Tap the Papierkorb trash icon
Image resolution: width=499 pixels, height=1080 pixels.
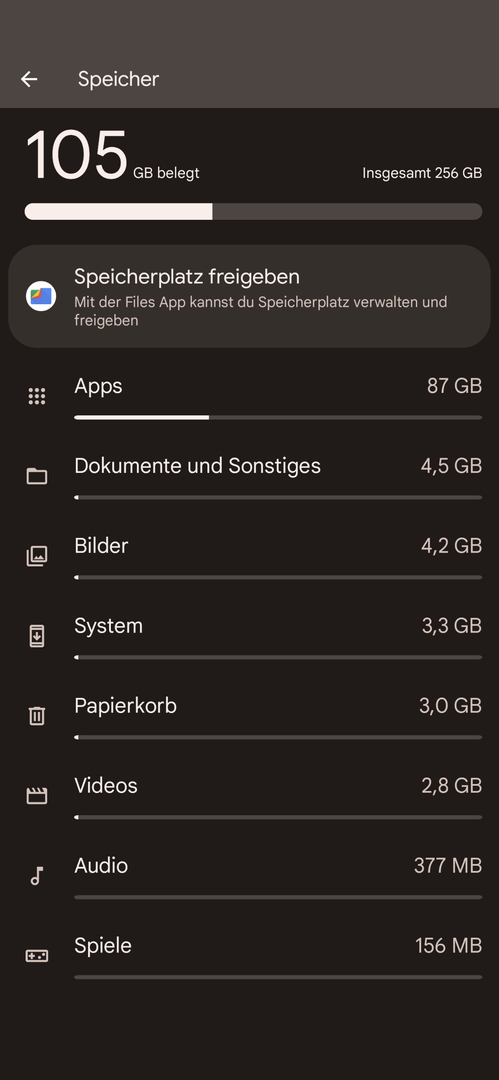37,716
